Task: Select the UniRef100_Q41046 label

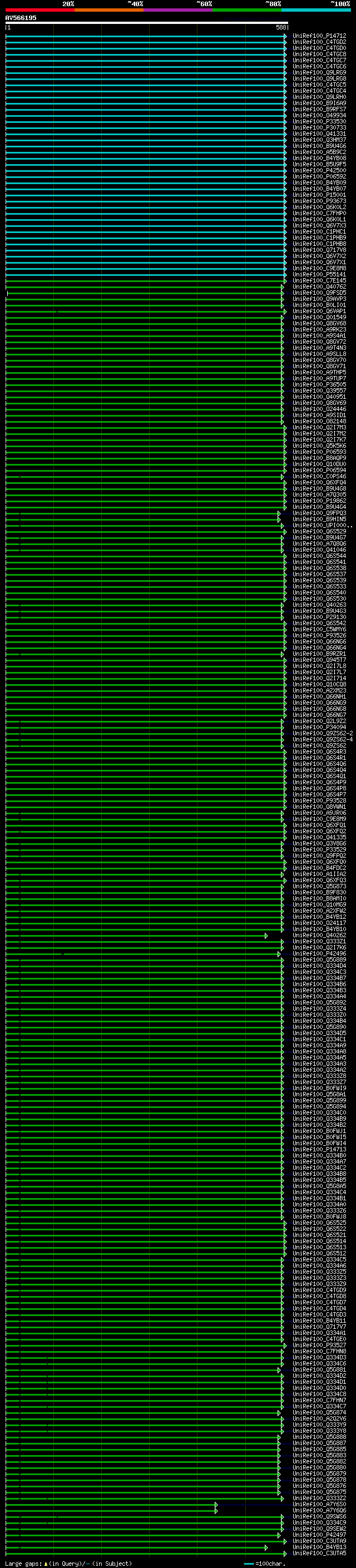Action: click(319, 550)
